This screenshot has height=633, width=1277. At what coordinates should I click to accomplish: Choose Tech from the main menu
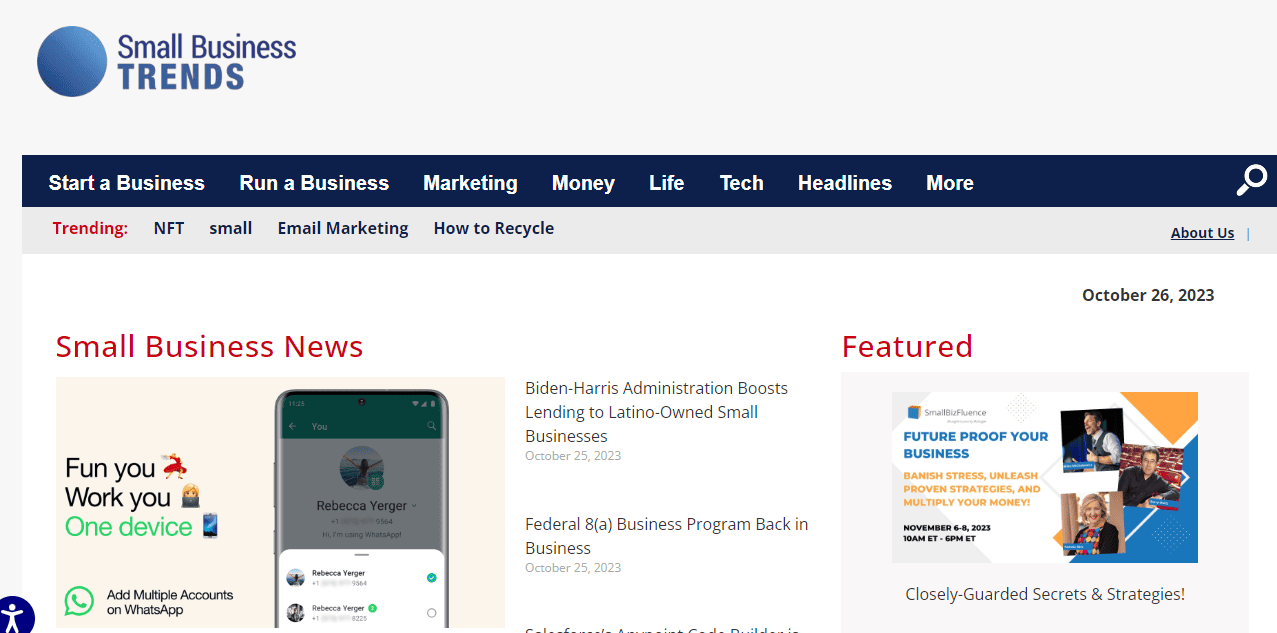(741, 183)
